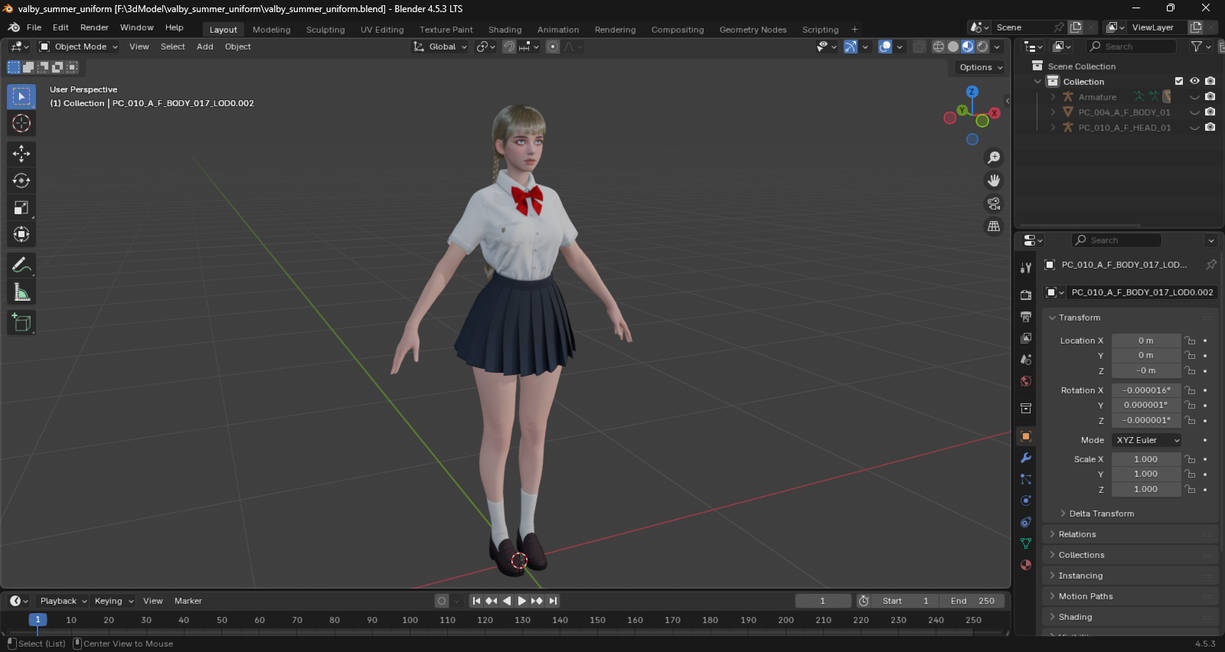This screenshot has height=652, width=1225.
Task: Hide Collection with eye icon
Action: coord(1194,81)
